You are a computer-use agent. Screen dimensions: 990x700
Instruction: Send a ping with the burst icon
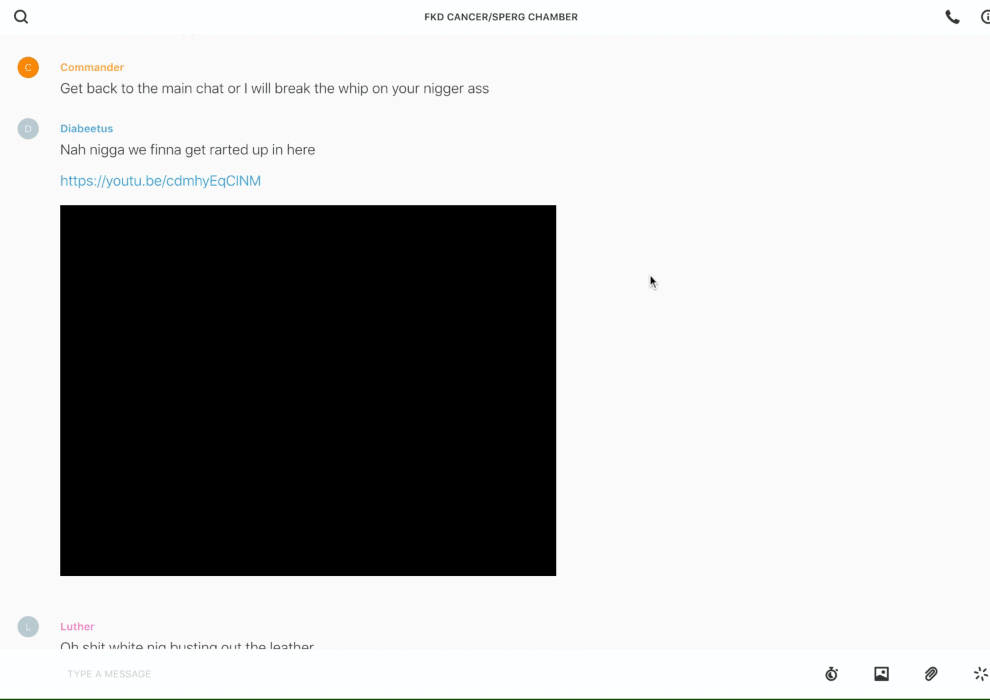pyautogui.click(x=980, y=674)
